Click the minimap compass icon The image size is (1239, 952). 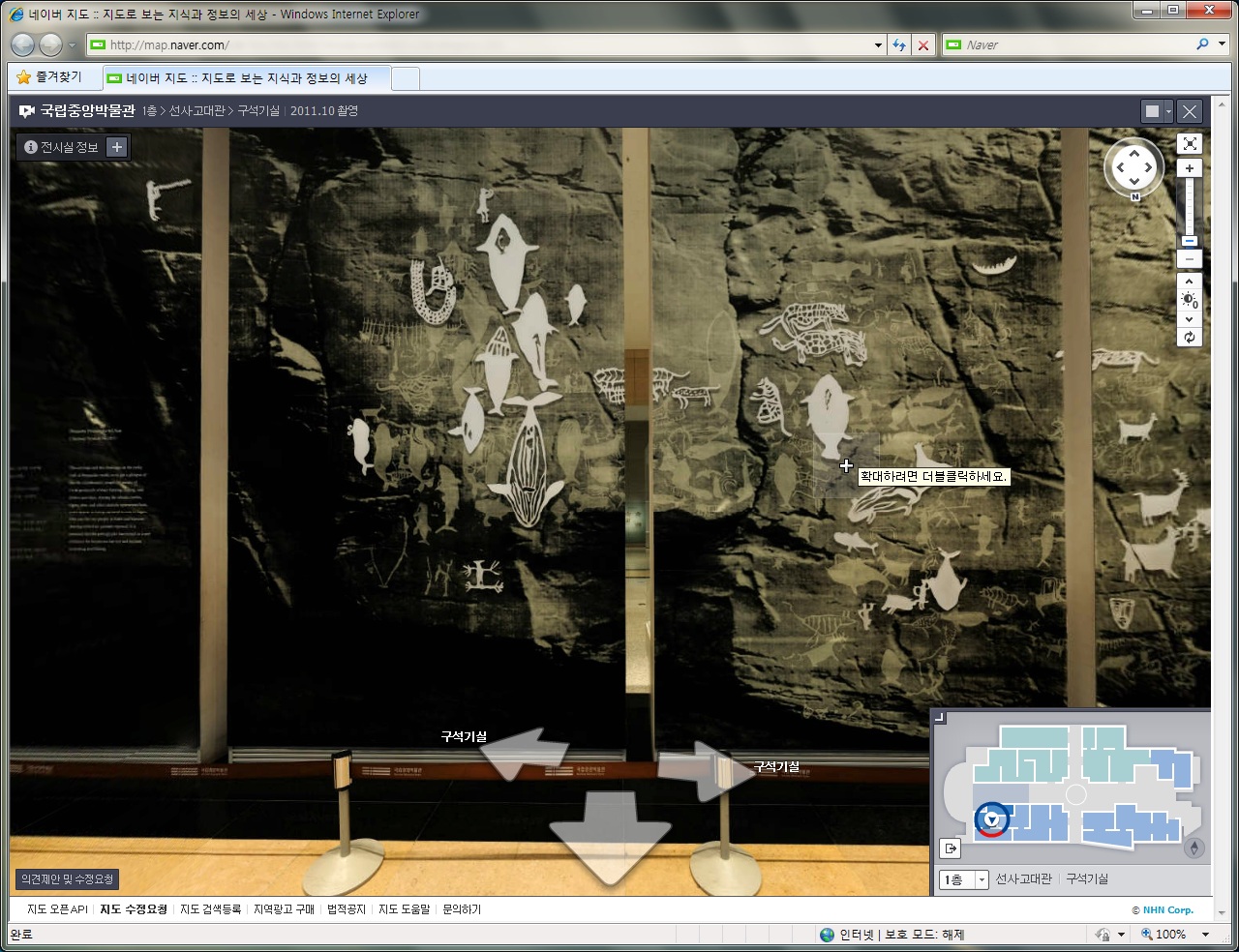1194,848
